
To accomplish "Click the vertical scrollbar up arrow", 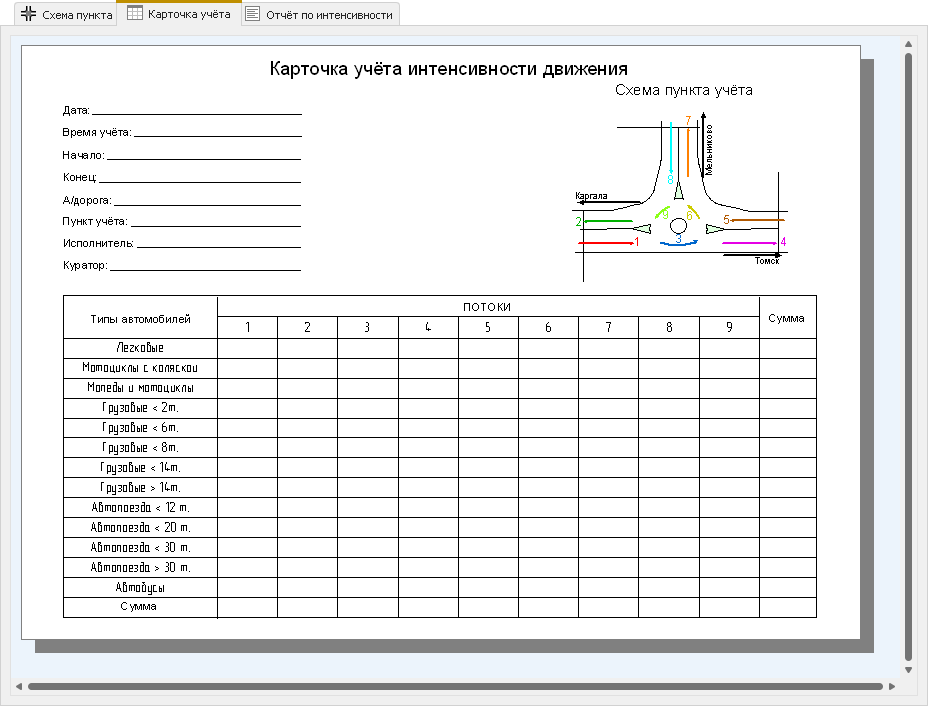I will [908, 43].
